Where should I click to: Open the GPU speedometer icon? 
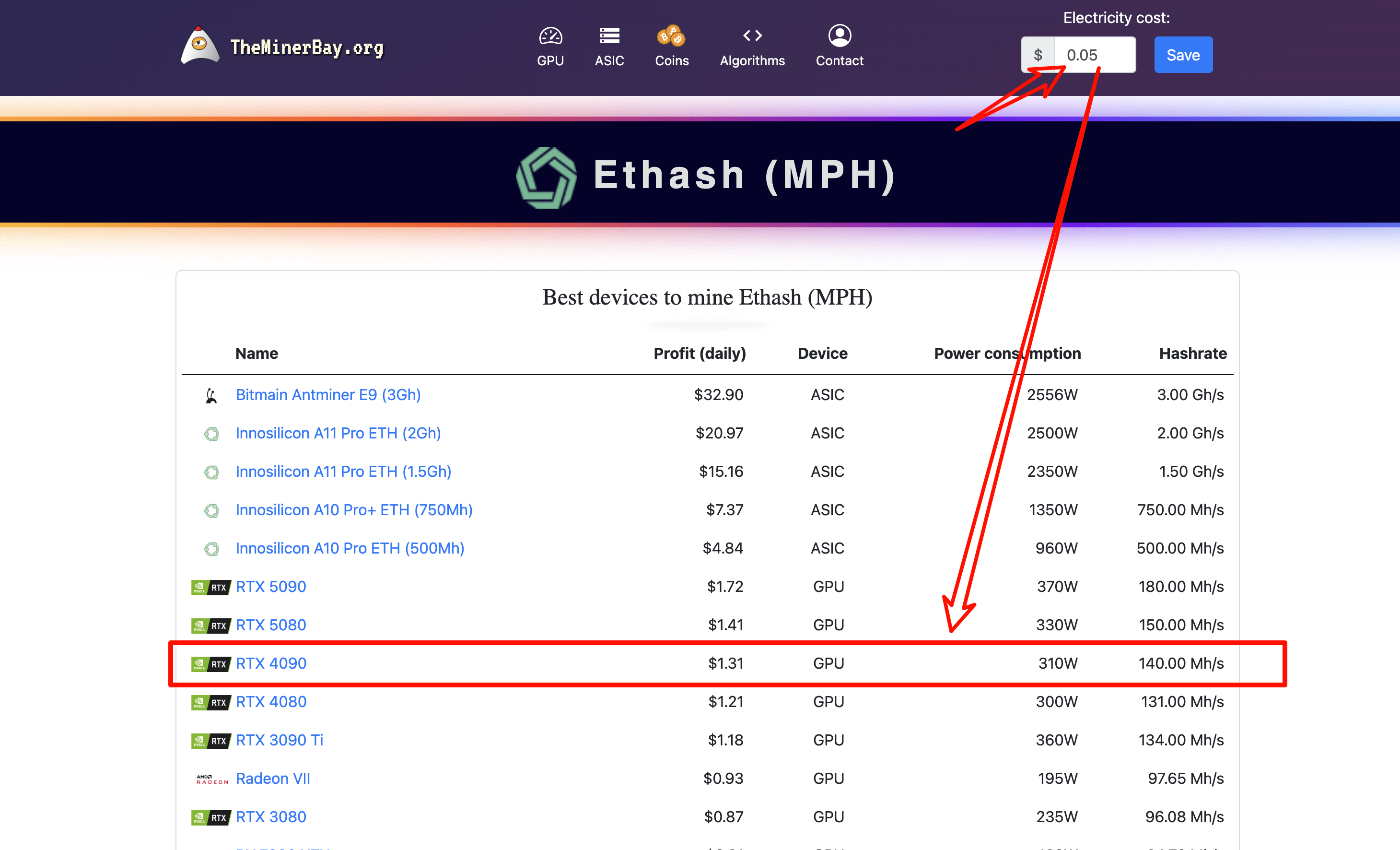coord(550,36)
